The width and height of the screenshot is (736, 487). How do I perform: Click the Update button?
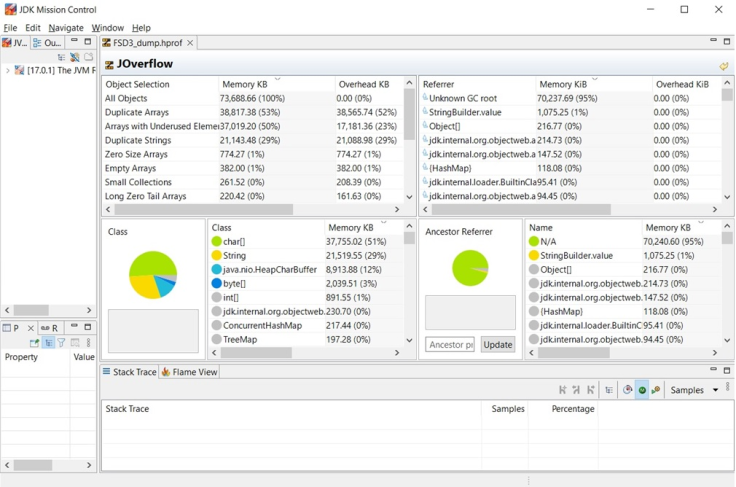point(498,344)
